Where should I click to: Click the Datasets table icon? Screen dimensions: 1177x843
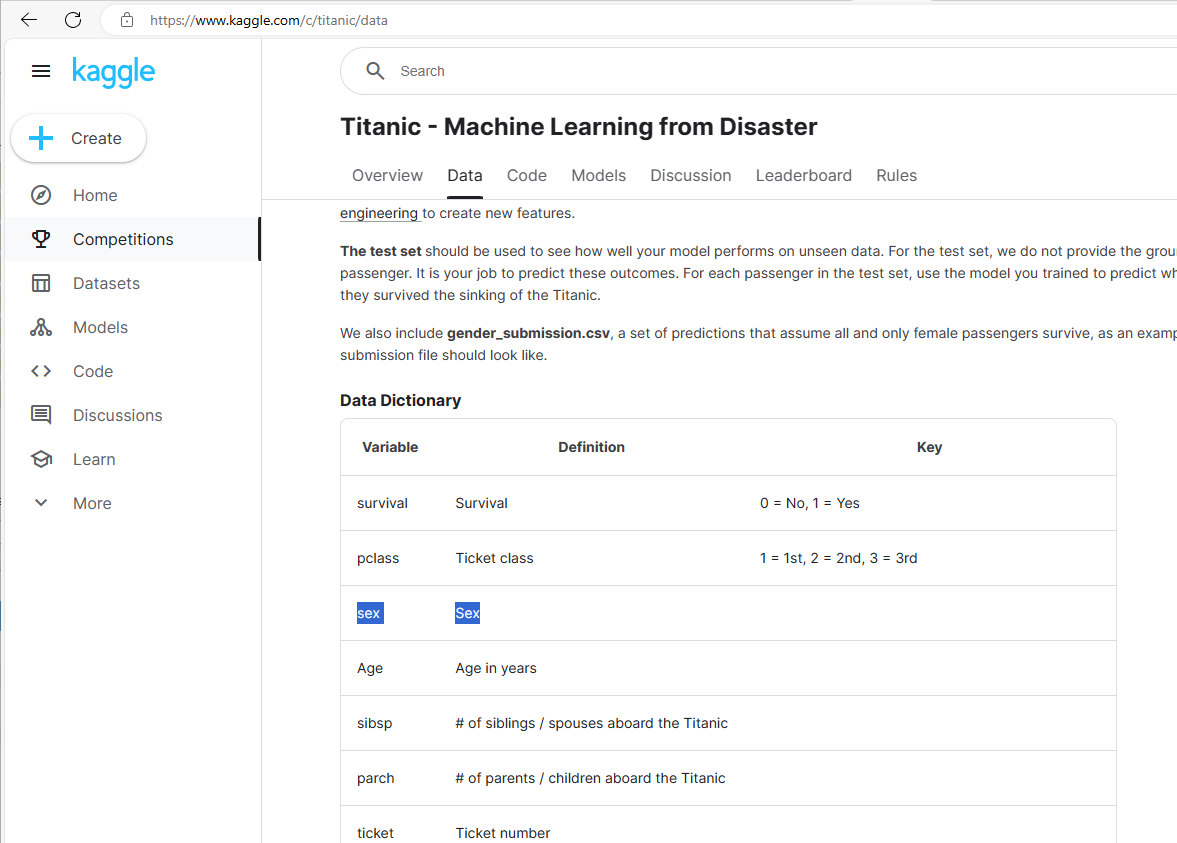[x=41, y=283]
